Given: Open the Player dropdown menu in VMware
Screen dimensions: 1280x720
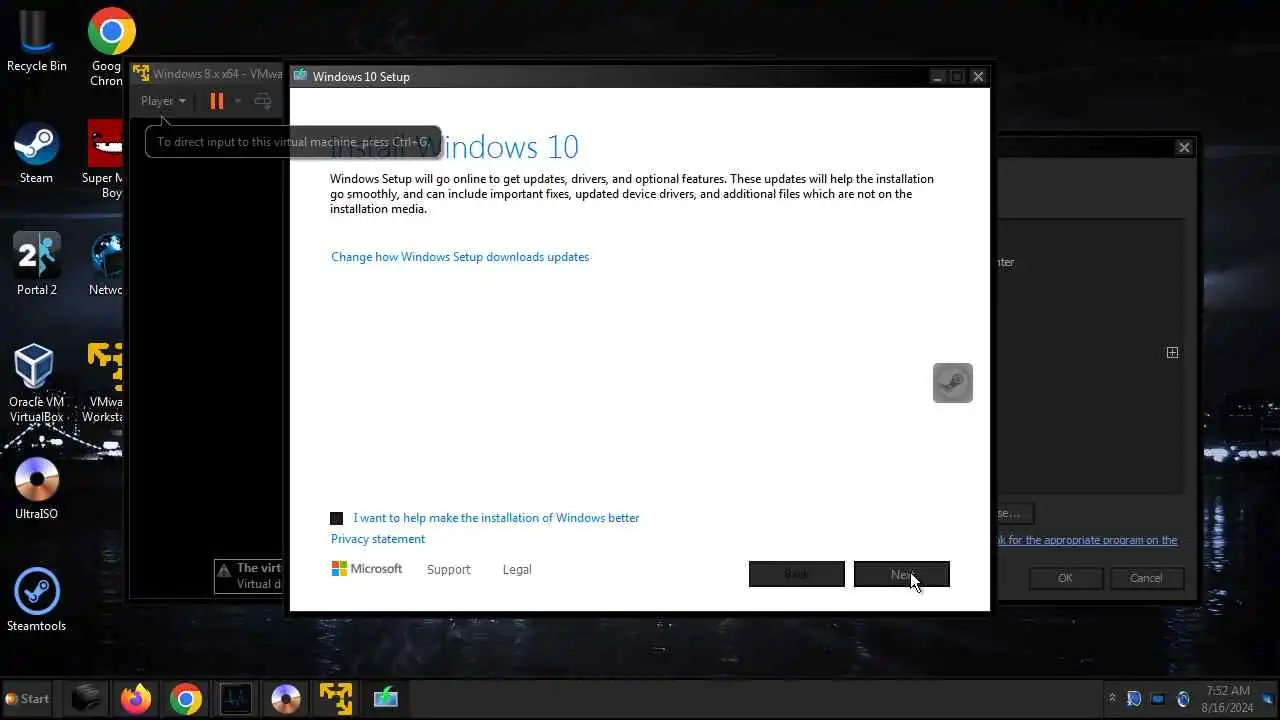Looking at the screenshot, I should (163, 101).
